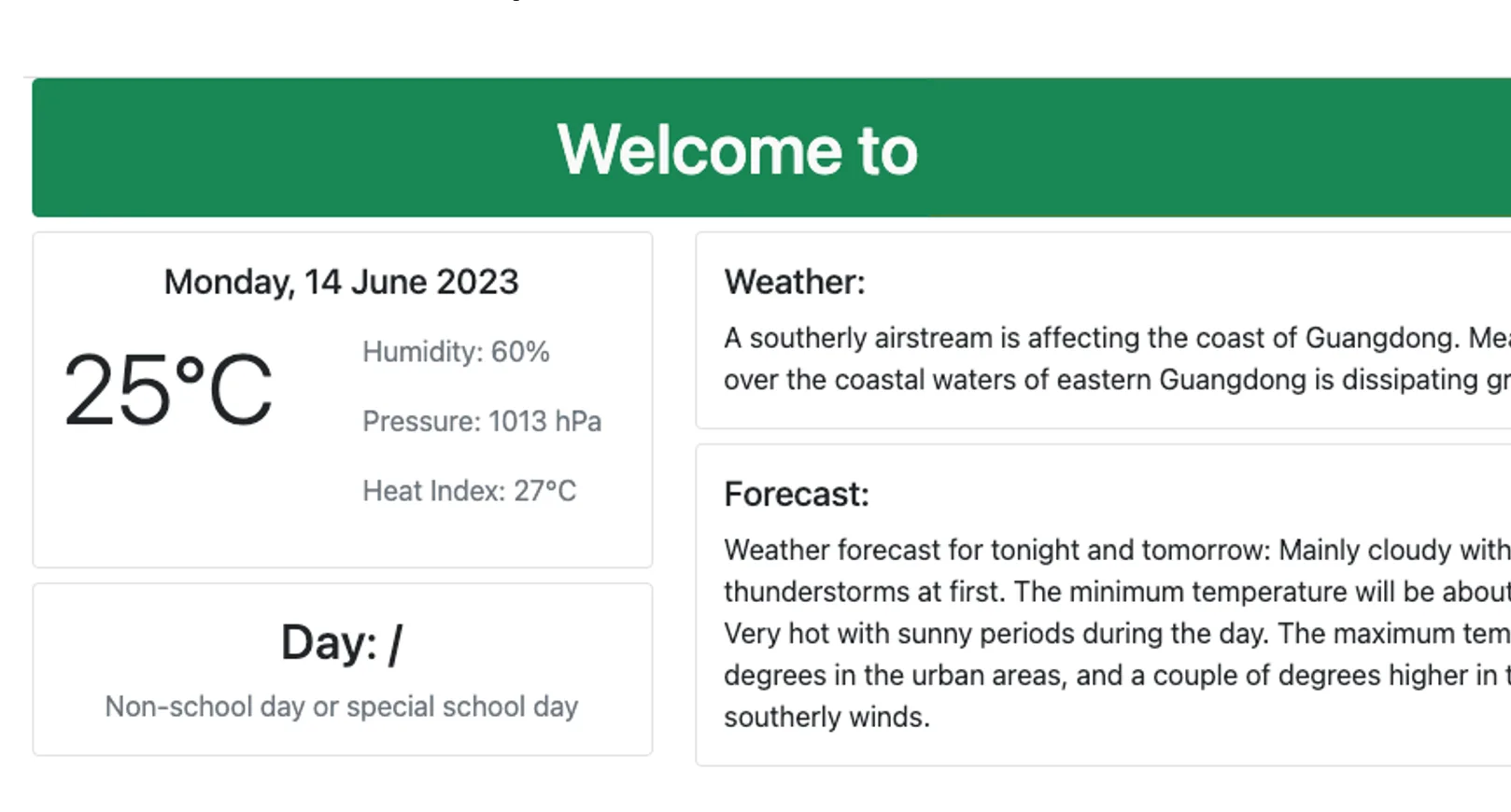1511x812 pixels.
Task: Click the Forecast: section heading
Action: 797,494
